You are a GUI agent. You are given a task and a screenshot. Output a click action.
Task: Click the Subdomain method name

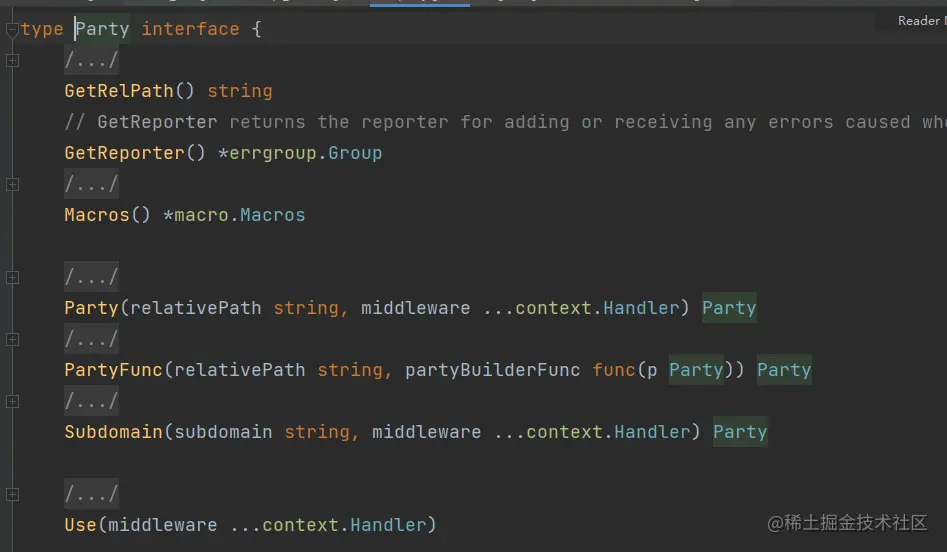click(x=114, y=432)
